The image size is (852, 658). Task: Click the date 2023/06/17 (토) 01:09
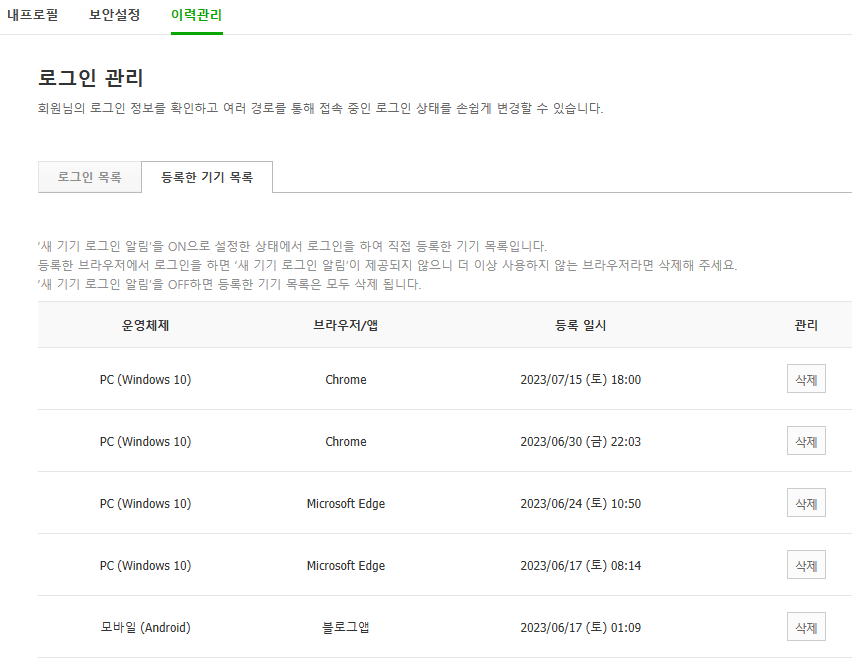pos(580,627)
